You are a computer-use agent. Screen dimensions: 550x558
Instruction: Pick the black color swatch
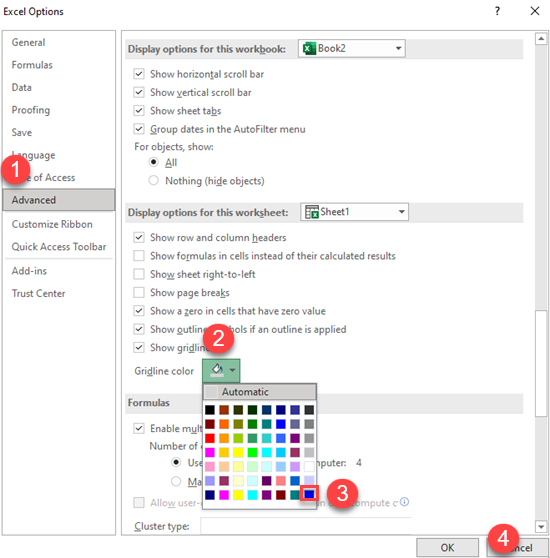[x=210, y=410]
